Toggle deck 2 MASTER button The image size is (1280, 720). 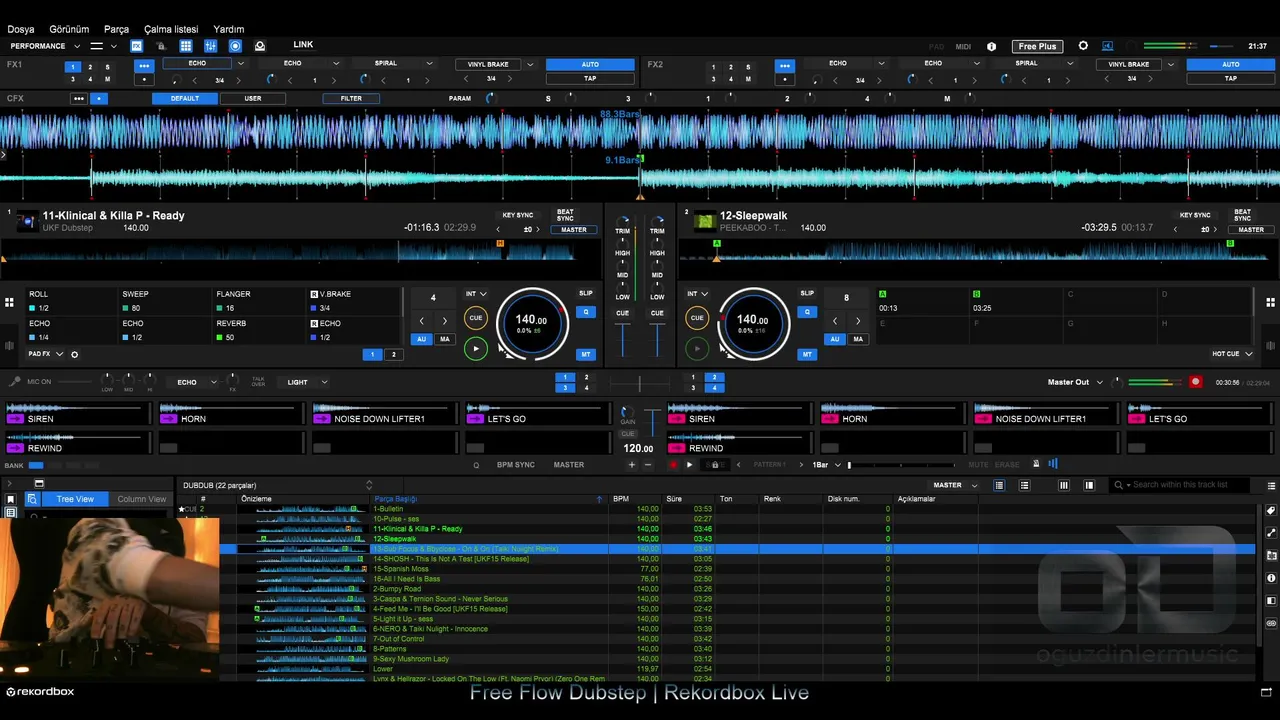(x=1251, y=230)
